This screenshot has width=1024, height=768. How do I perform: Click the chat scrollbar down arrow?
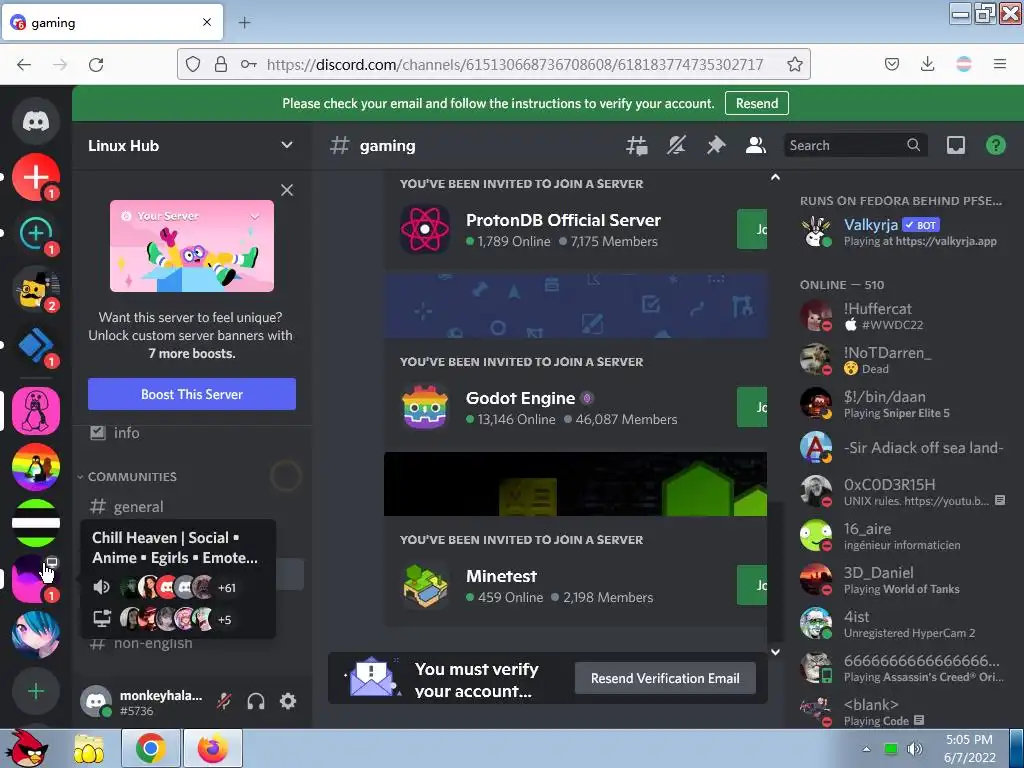tap(775, 651)
